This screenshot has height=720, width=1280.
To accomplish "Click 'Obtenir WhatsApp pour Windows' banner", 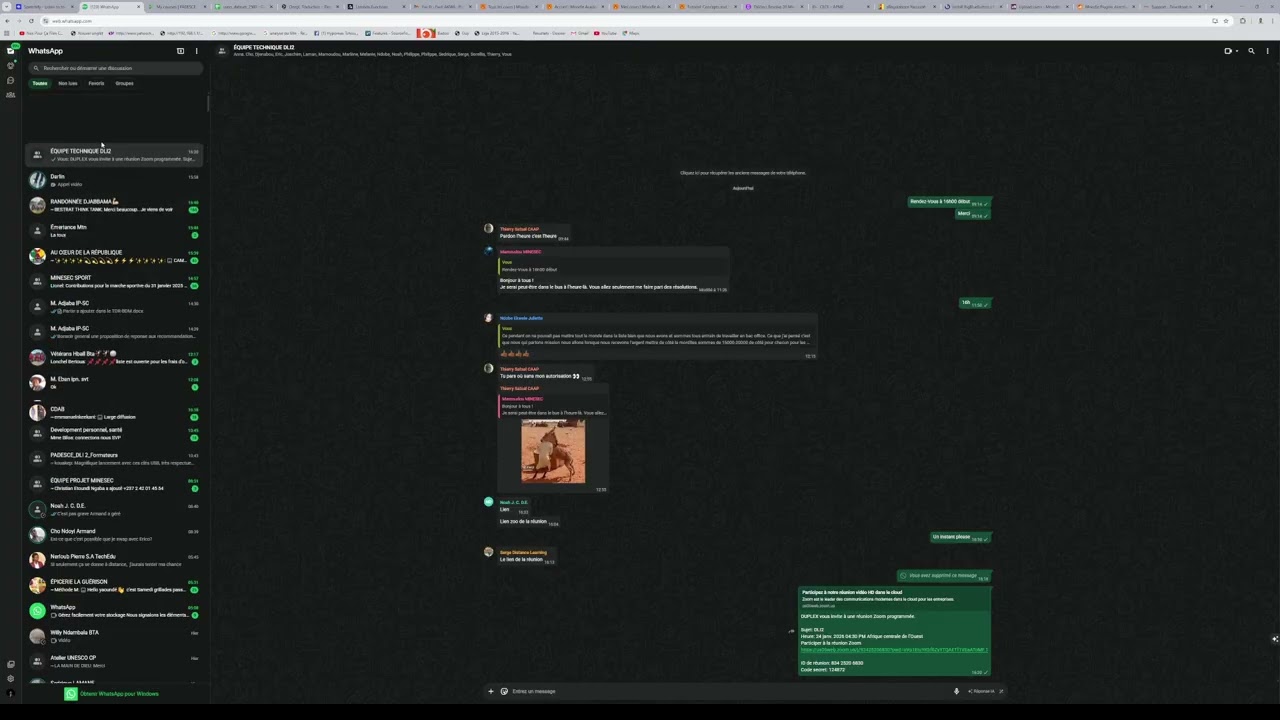I will tap(112, 693).
